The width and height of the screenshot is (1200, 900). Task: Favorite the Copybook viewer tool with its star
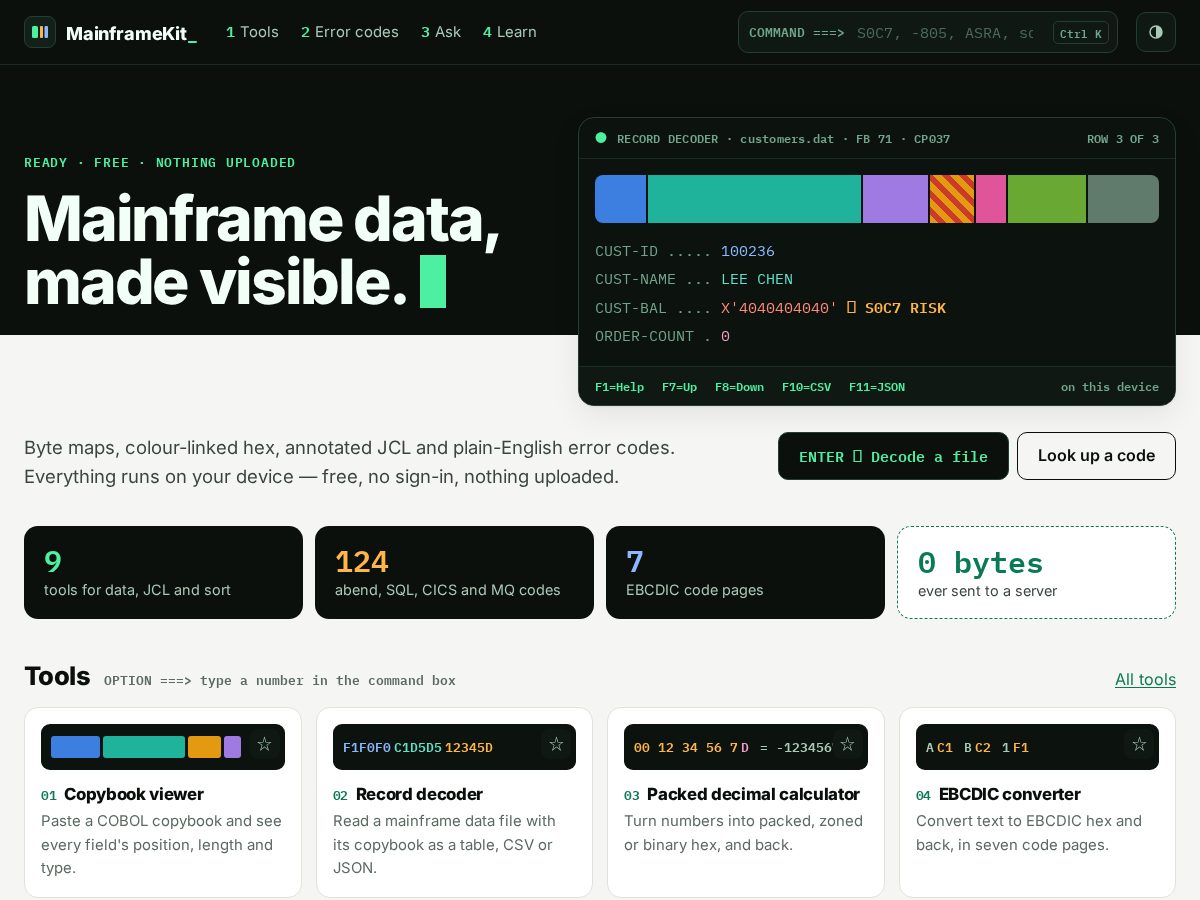264,744
